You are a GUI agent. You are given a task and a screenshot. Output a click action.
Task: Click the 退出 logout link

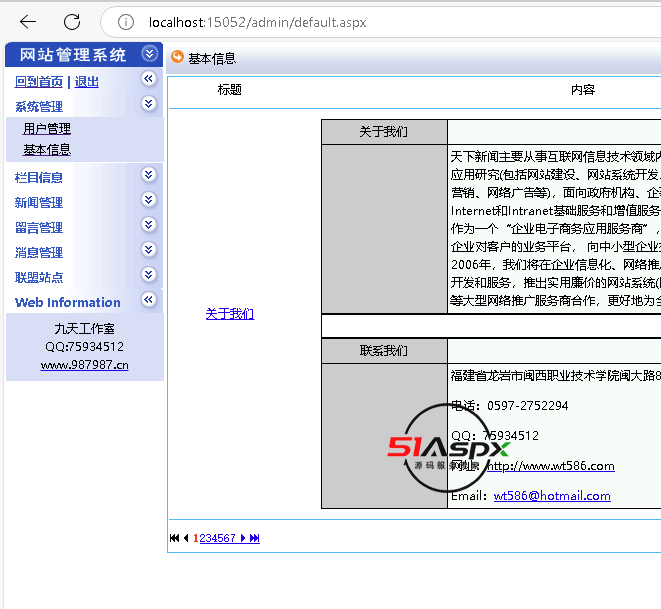[x=87, y=82]
